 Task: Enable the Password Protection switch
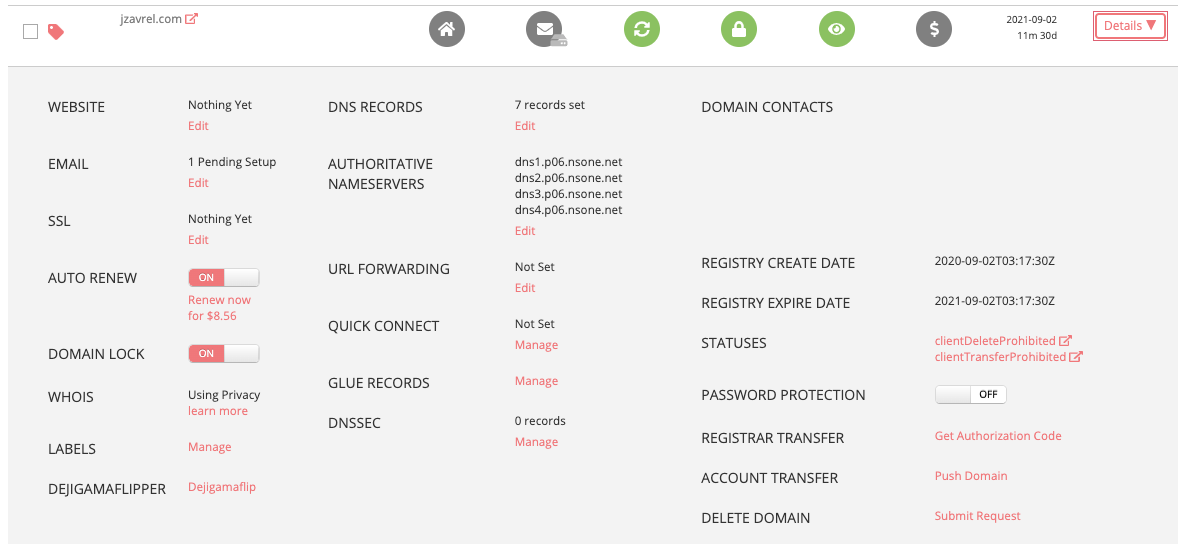tap(970, 394)
